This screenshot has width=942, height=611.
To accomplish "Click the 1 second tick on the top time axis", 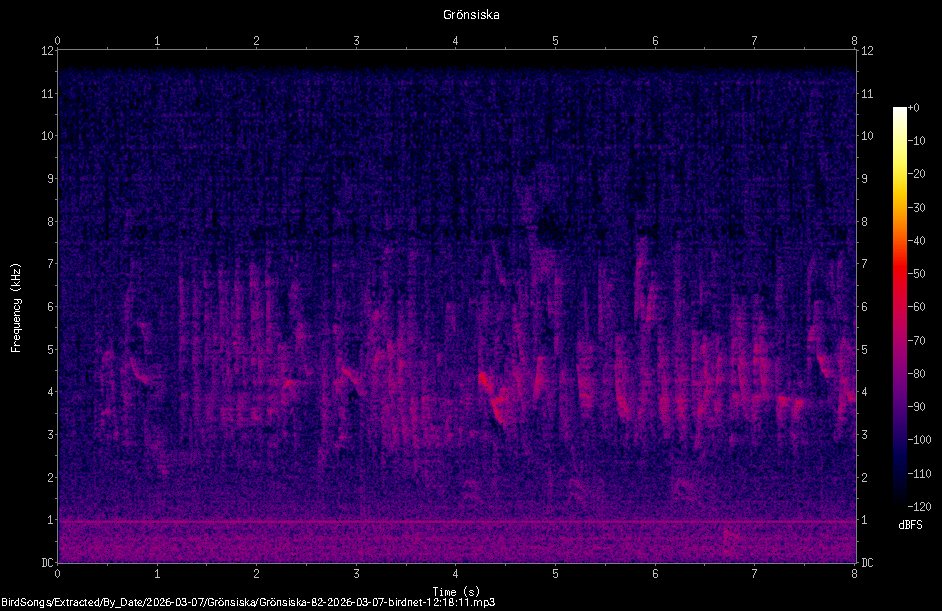I will tap(157, 41).
